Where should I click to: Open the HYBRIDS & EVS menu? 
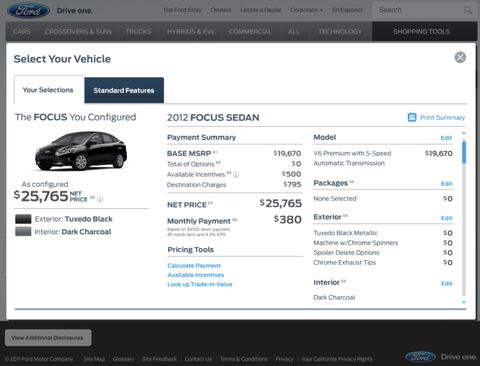click(x=190, y=32)
